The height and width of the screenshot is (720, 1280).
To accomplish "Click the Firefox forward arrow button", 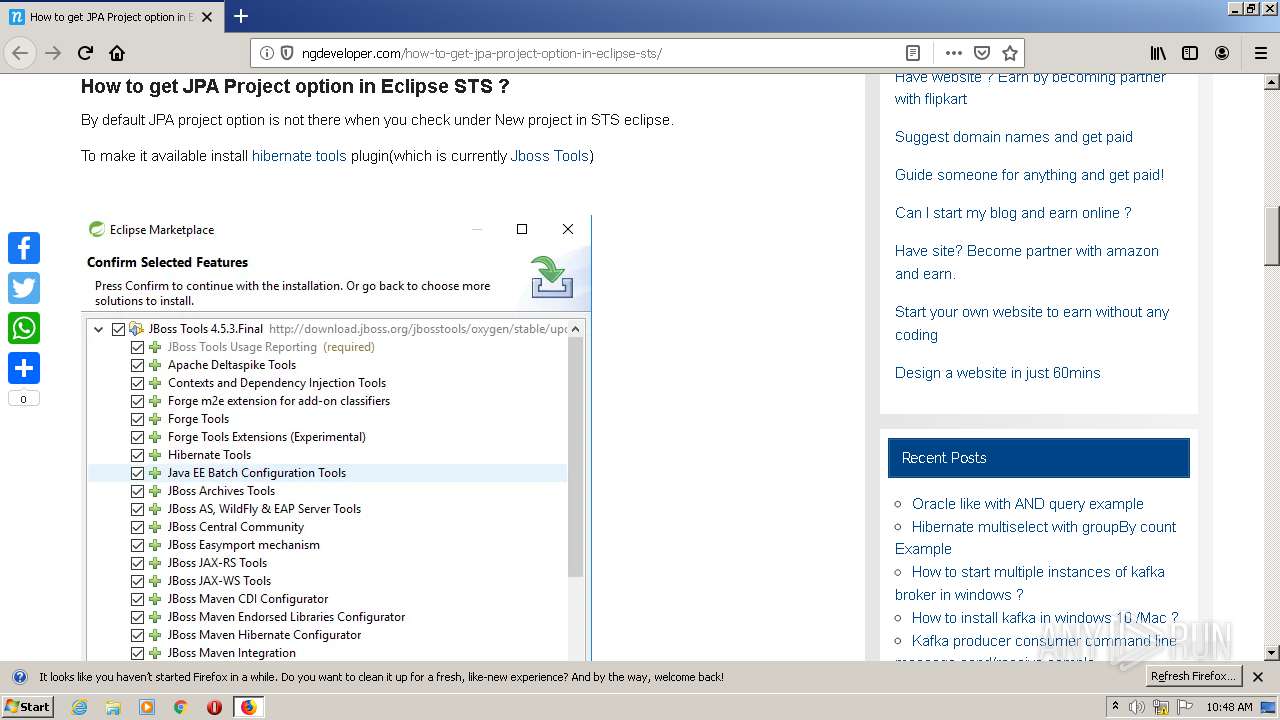I will point(53,53).
